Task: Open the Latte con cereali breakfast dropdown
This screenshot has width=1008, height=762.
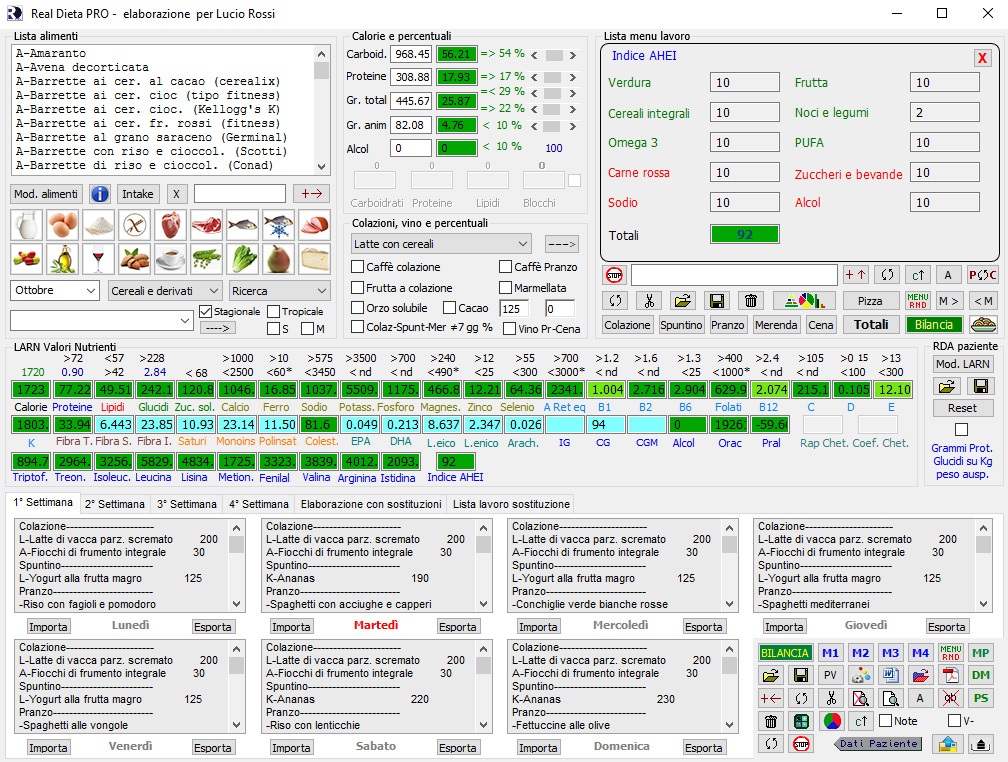Action: 441,244
